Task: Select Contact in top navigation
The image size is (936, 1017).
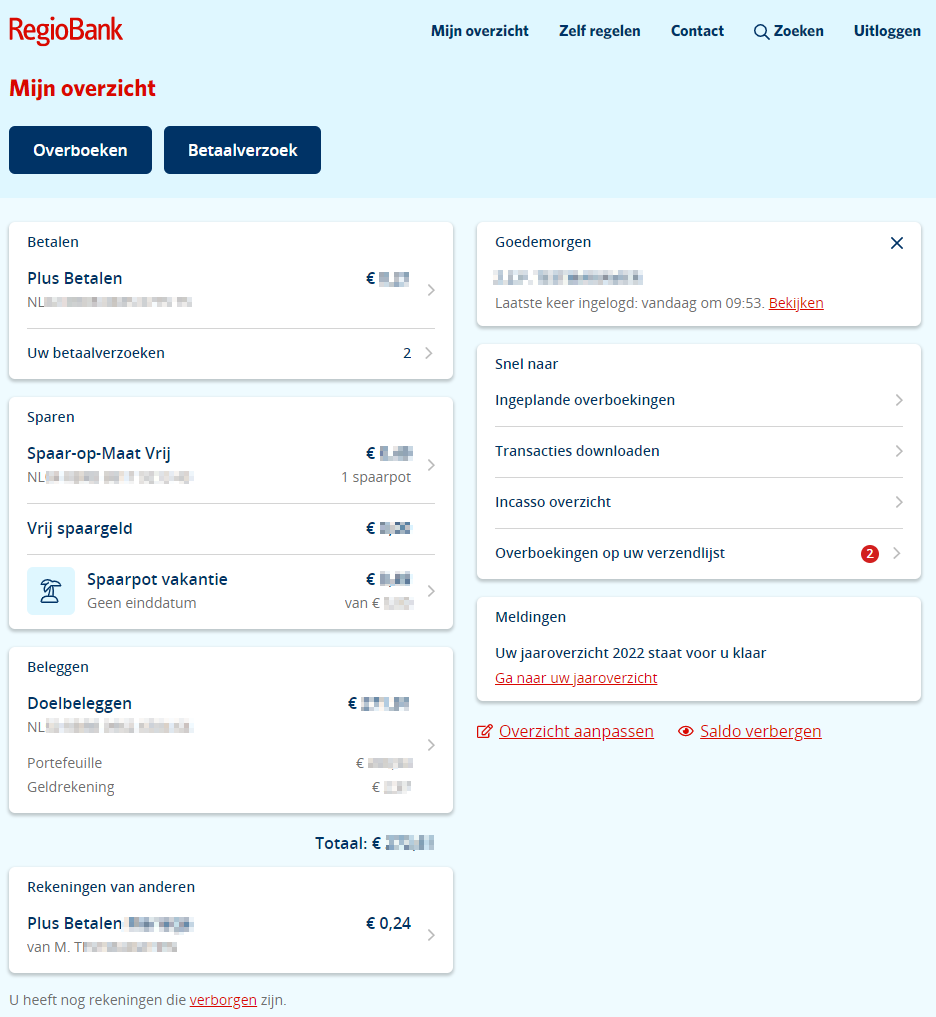Action: (x=697, y=31)
